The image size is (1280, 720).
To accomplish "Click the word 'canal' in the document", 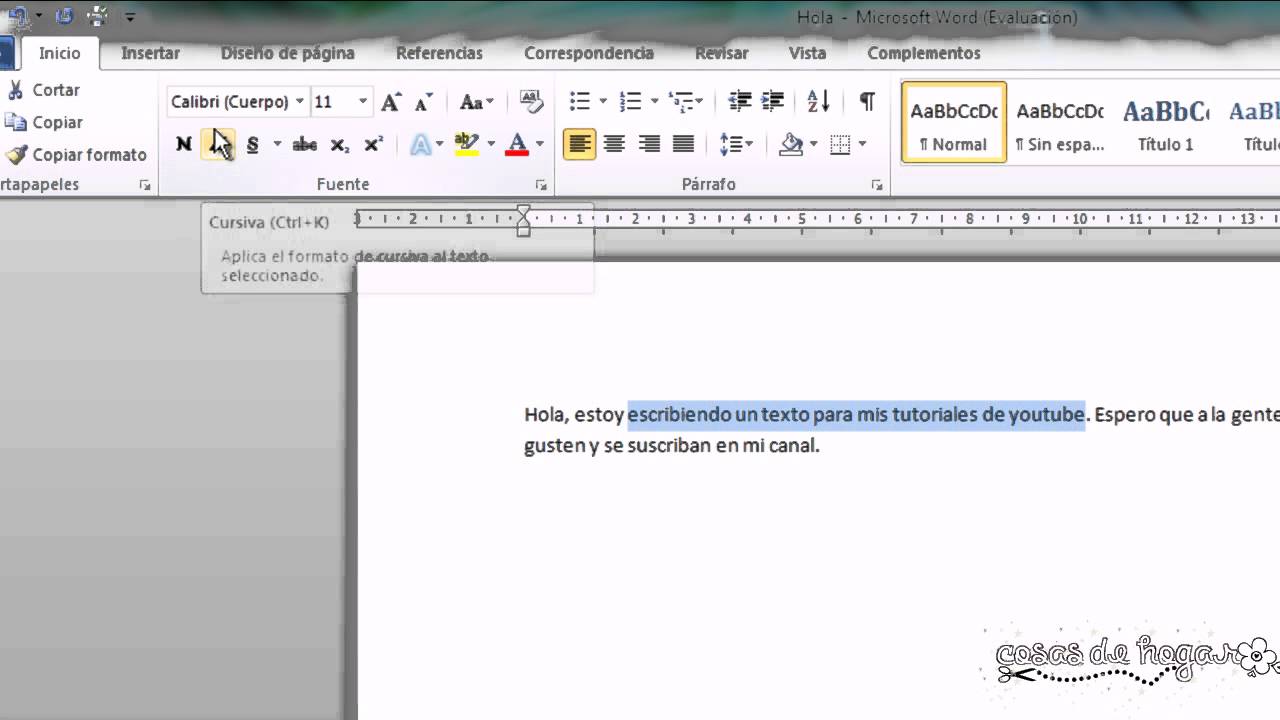I will (791, 446).
